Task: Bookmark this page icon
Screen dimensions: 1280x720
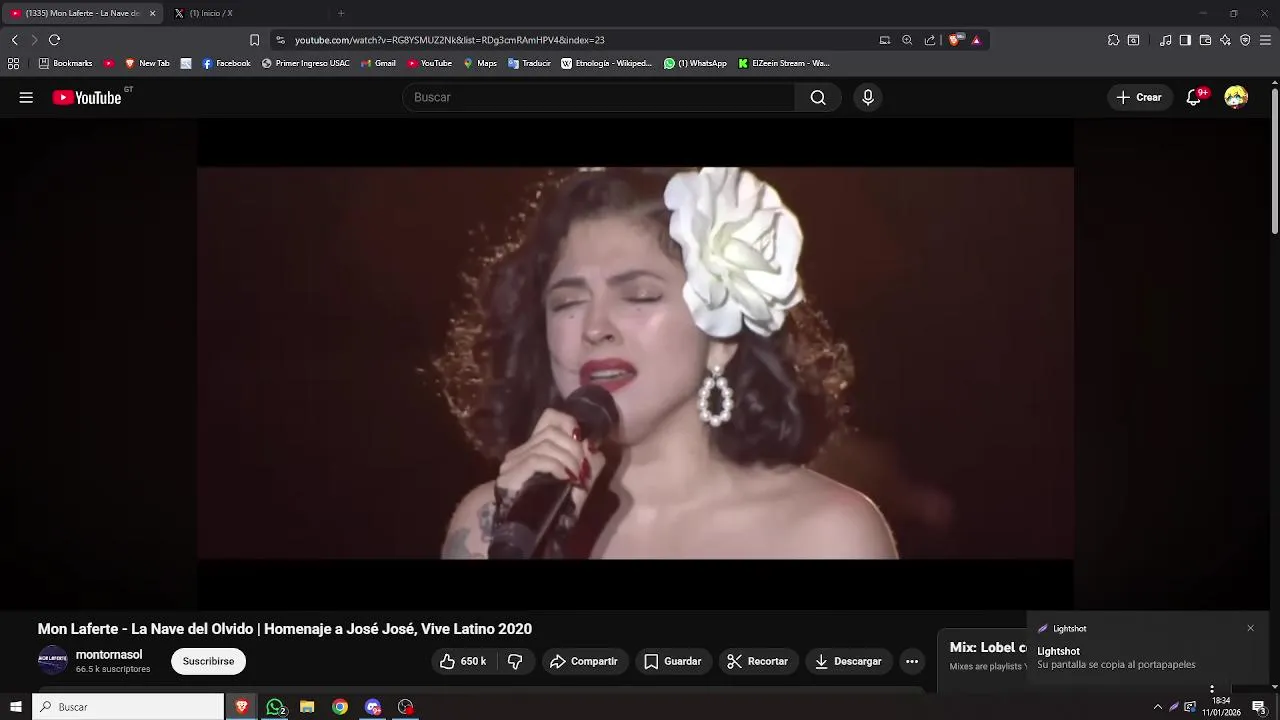Action: 254,40
